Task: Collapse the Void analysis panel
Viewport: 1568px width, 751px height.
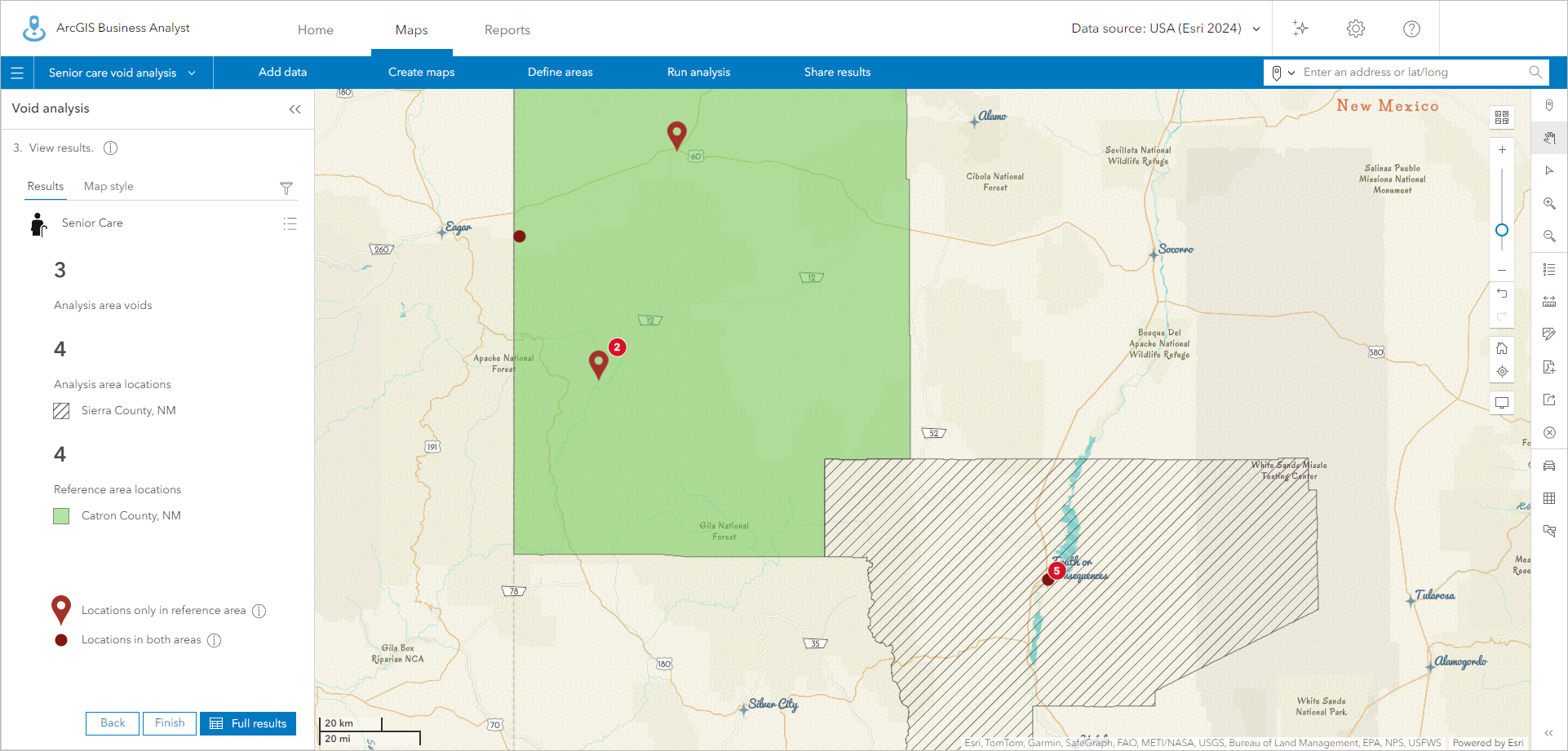Action: click(x=295, y=109)
